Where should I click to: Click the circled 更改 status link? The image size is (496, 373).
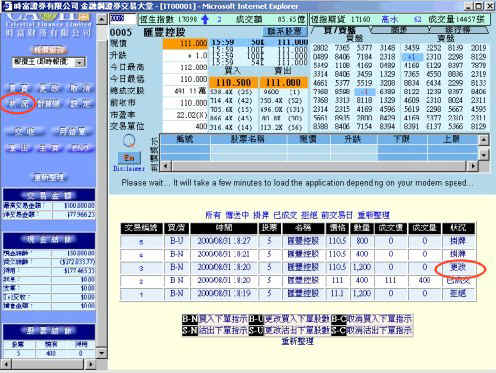click(458, 267)
